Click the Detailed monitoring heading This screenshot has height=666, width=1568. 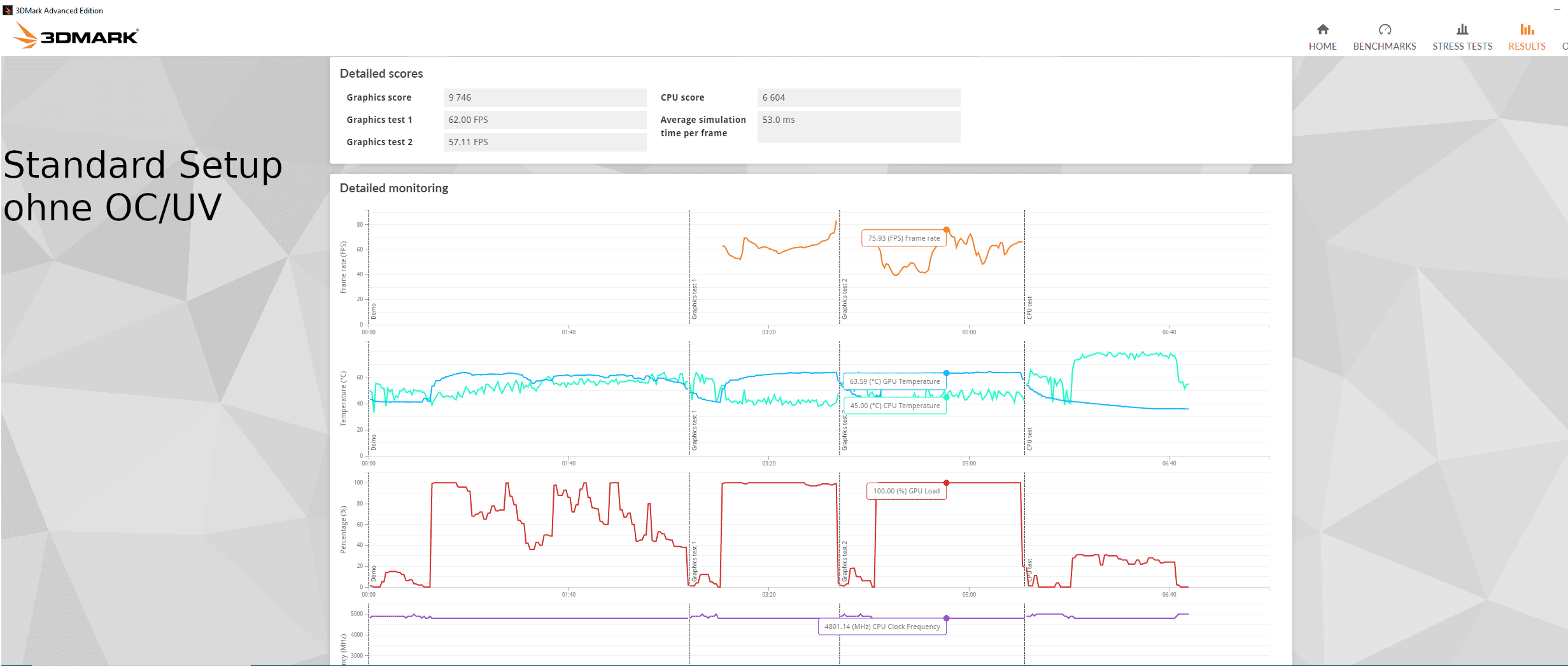(x=394, y=188)
